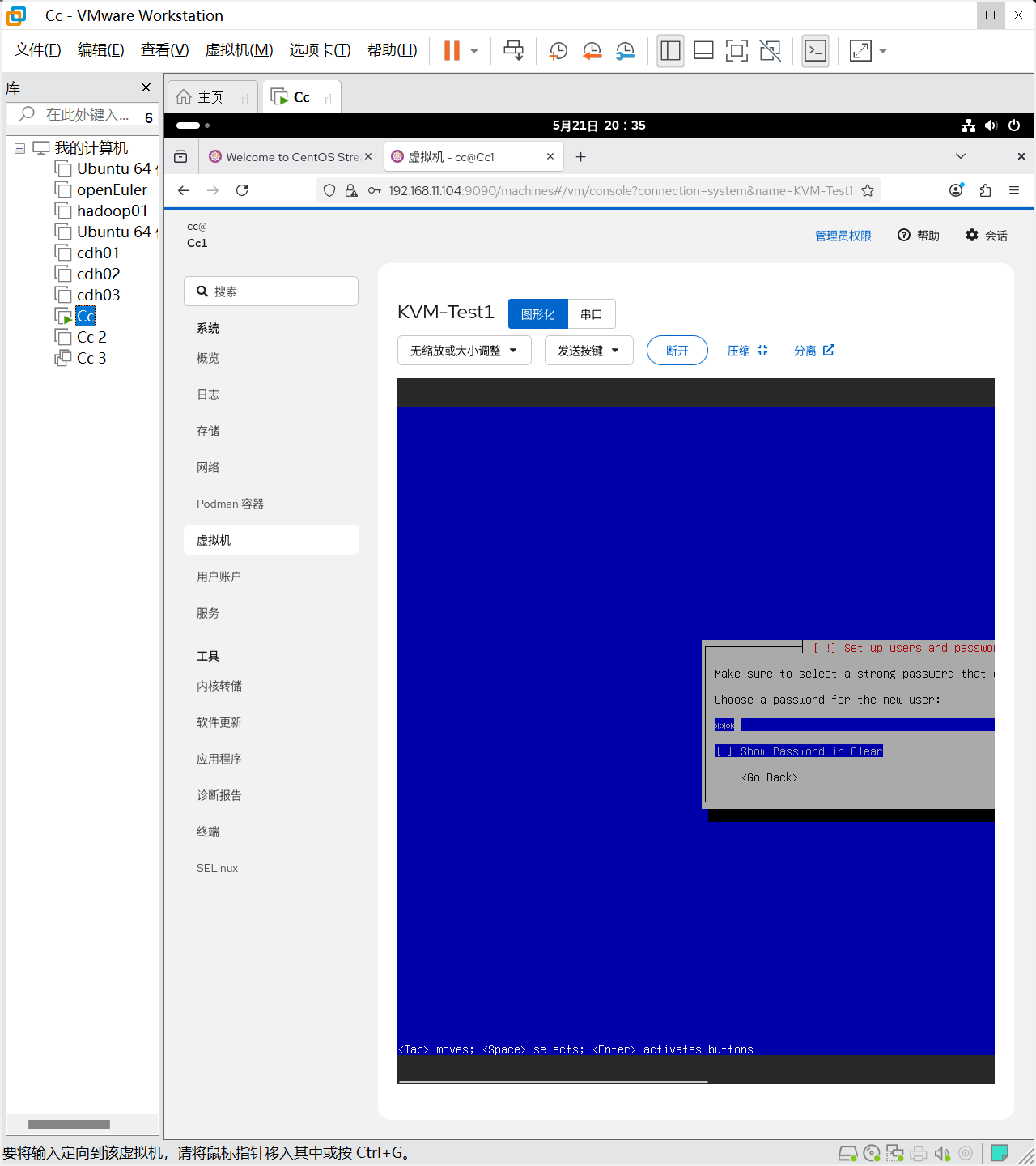Click the VMware status bar sound icon
This screenshot has height=1166, width=1036.
click(x=942, y=1153)
